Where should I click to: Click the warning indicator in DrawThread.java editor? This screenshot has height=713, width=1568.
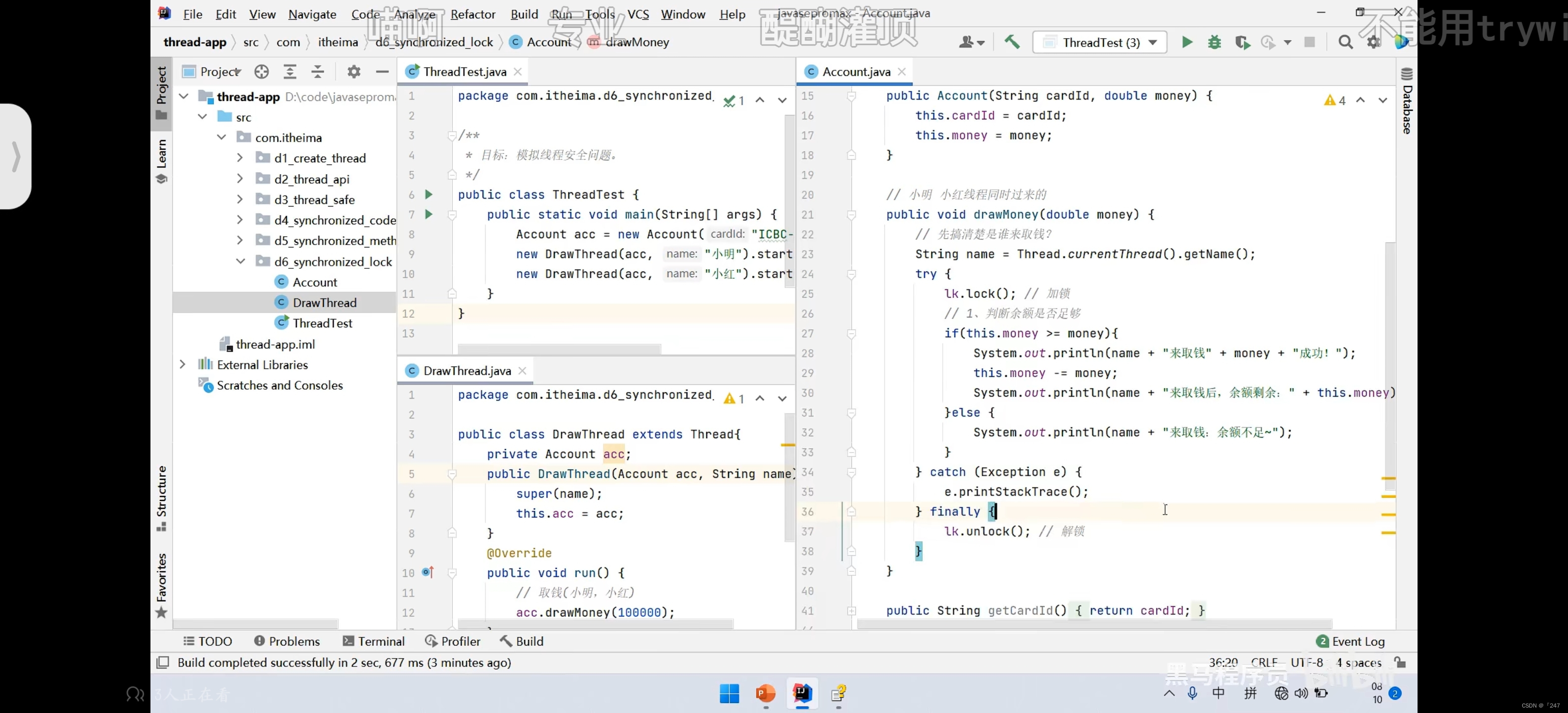pyautogui.click(x=734, y=398)
